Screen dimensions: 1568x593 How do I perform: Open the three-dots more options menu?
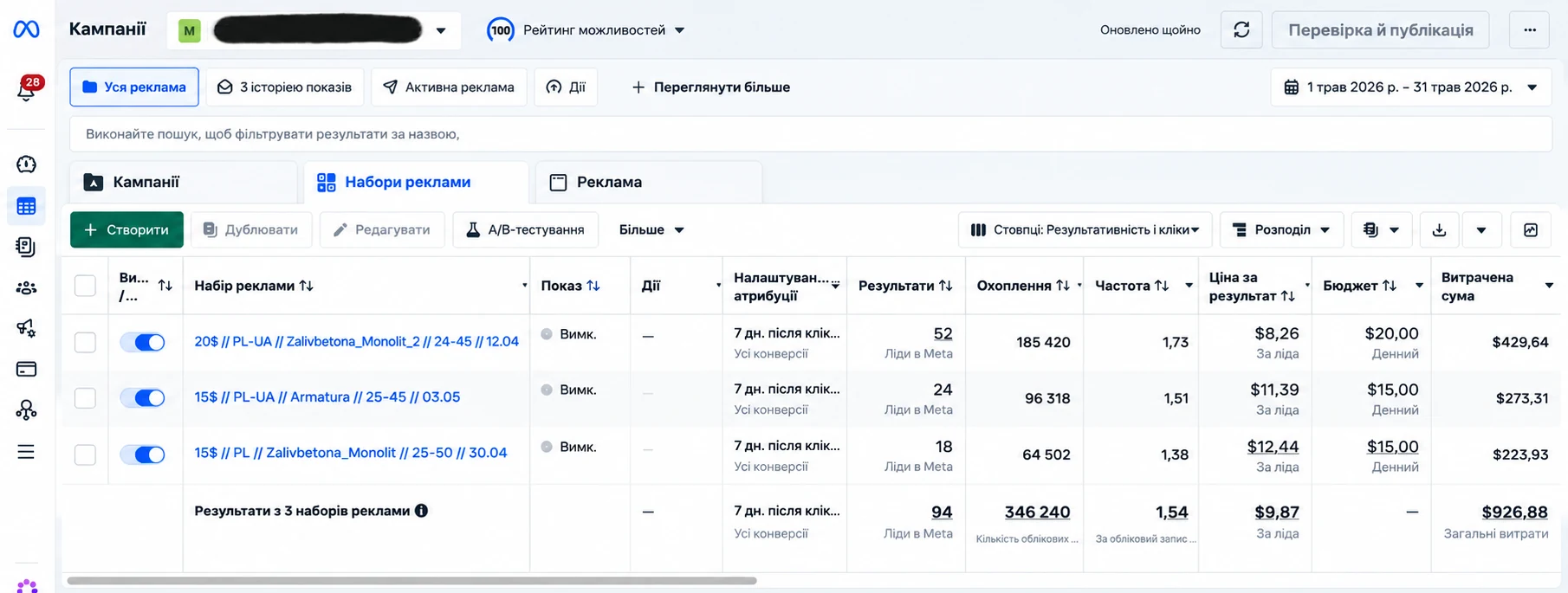point(1530,29)
